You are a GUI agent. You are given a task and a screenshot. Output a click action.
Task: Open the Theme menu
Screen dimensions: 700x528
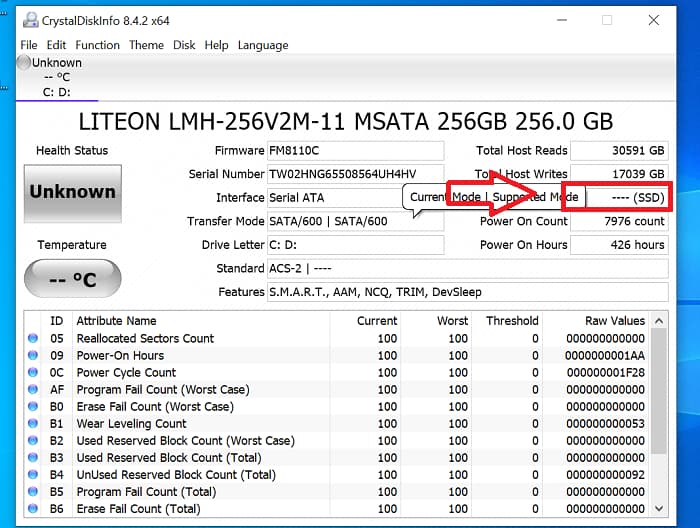point(146,45)
